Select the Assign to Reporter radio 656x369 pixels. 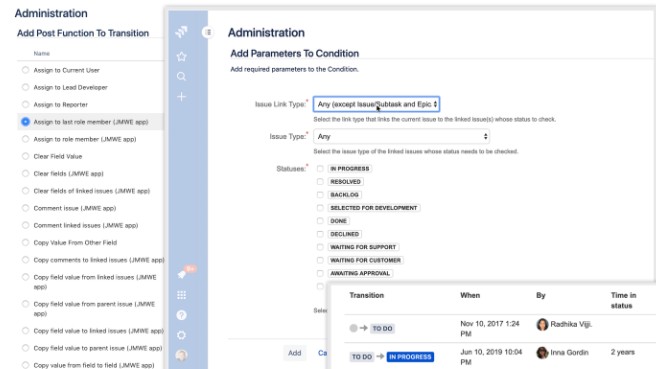pyautogui.click(x=26, y=104)
